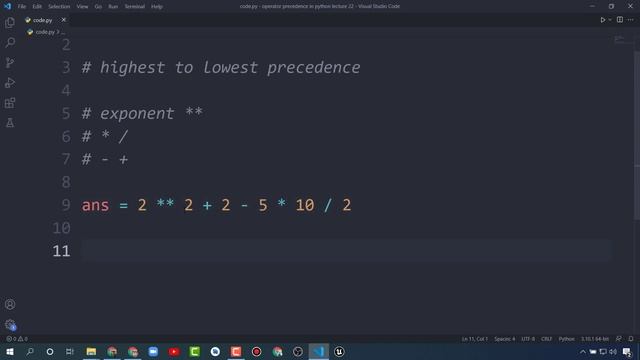The width and height of the screenshot is (640, 360).
Task: Click the feedback icon in status bar
Action: click(619, 339)
